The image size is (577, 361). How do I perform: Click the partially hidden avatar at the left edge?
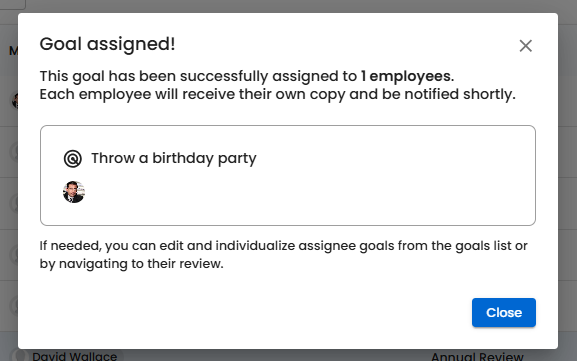coord(15,100)
